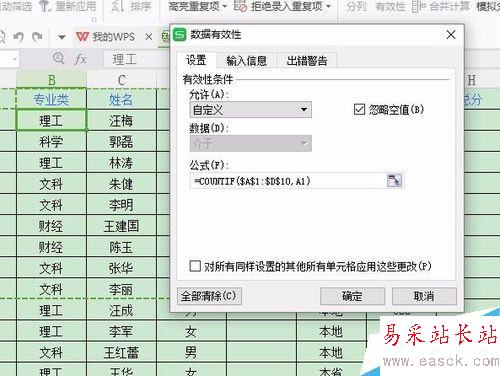Screen dimensions: 500x376
Task: Click the fx insert function icon
Action: (x=80, y=59)
